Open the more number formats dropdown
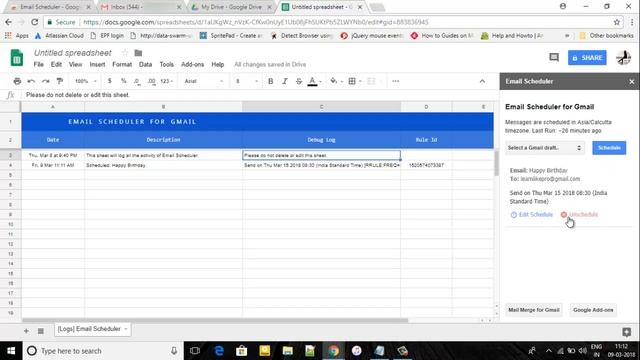Image resolution: width=640 pixels, height=360 pixels. point(167,81)
